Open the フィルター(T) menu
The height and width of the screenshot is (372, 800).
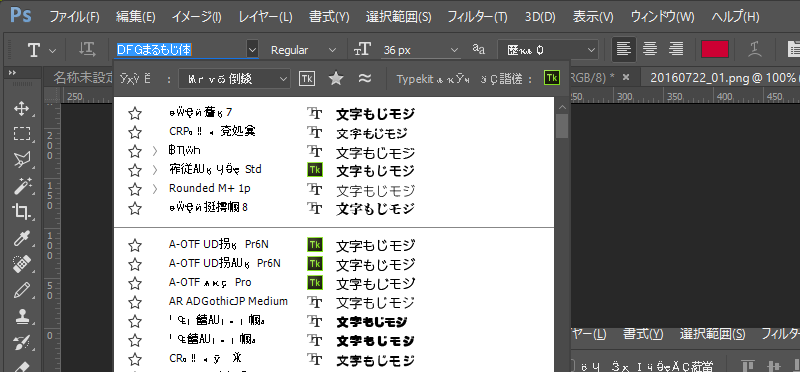coord(478,17)
